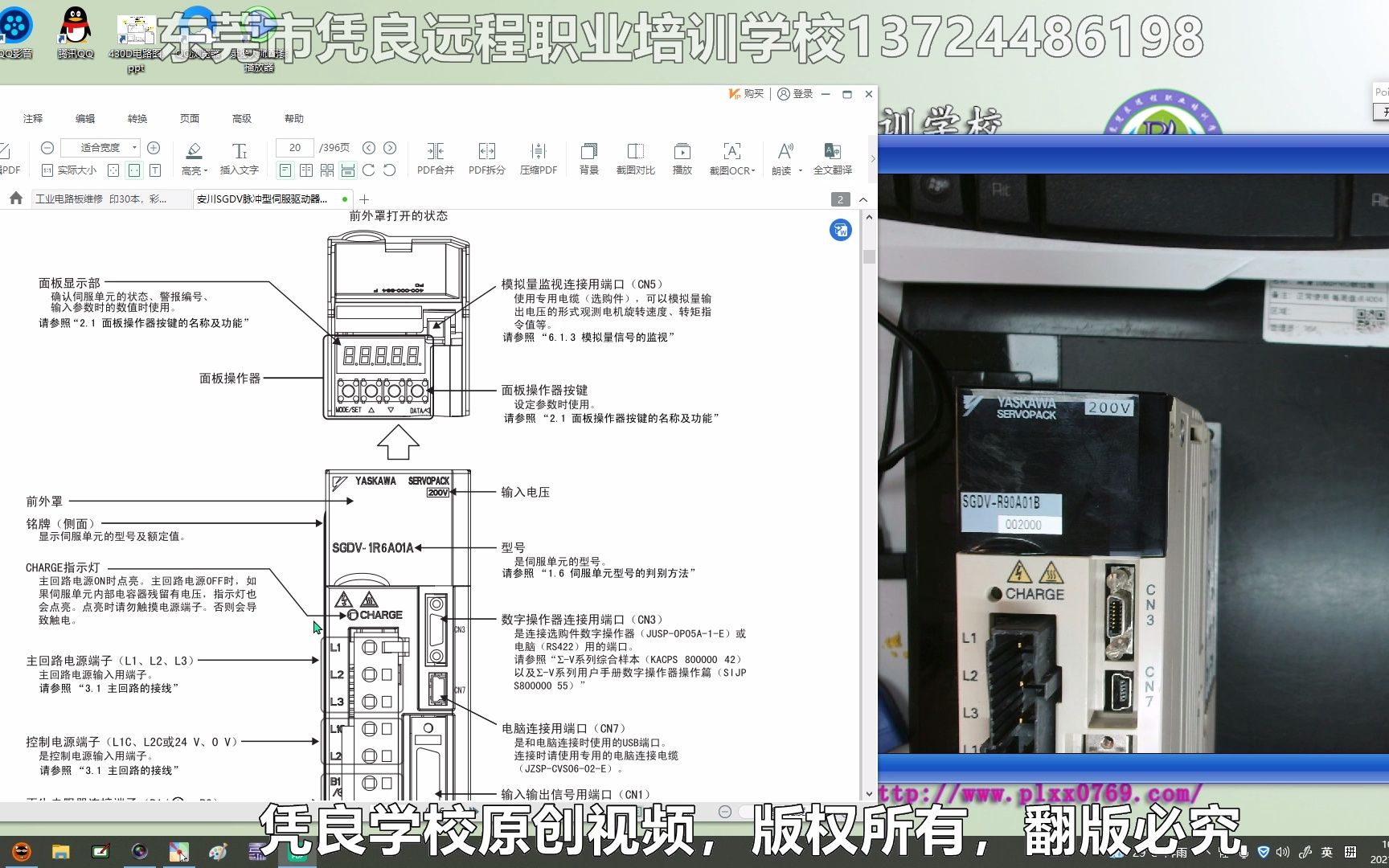This screenshot has width=1389, height=868.
Task: Toggle continuous scrolling view icon
Action: click(348, 170)
